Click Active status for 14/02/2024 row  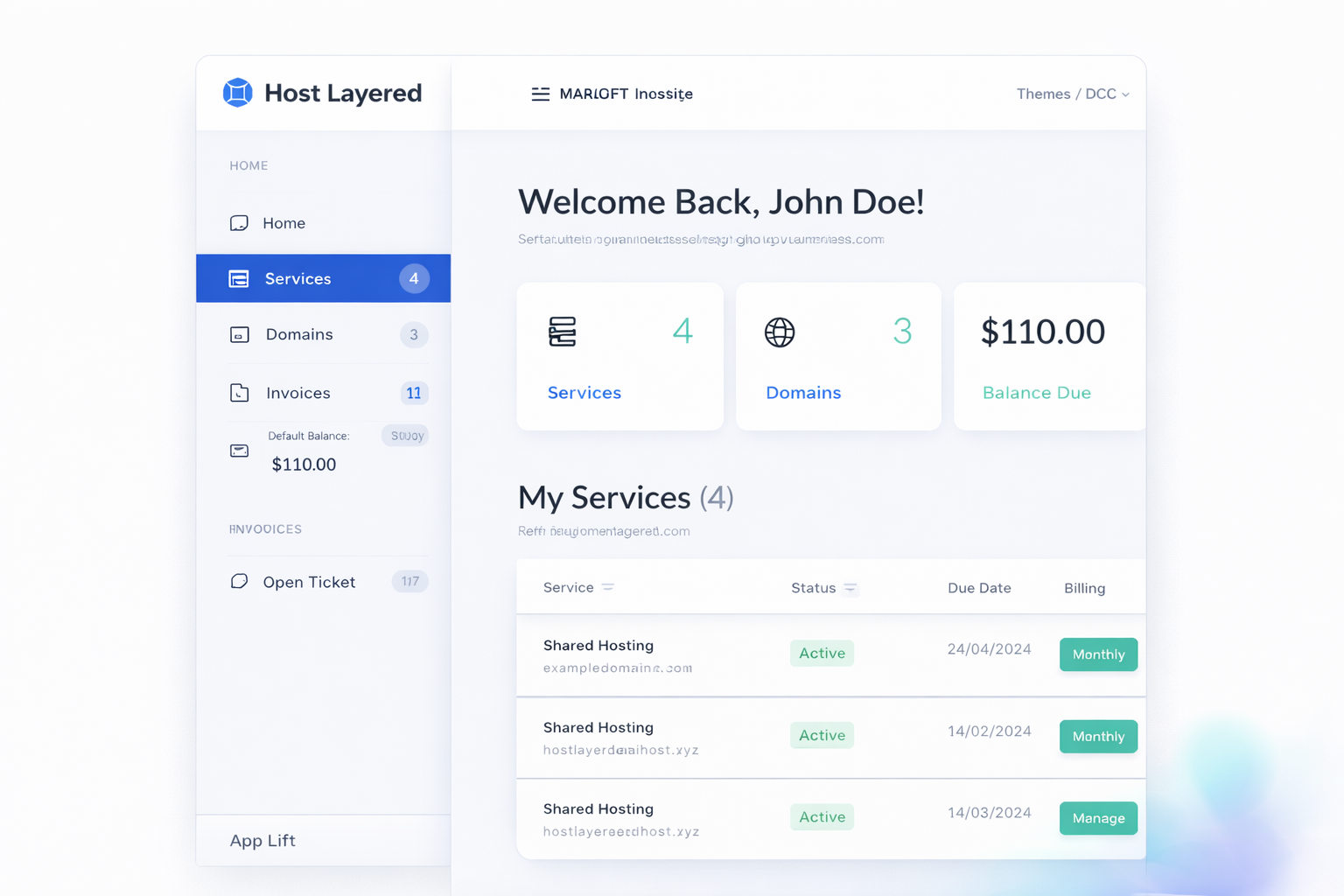click(x=822, y=735)
